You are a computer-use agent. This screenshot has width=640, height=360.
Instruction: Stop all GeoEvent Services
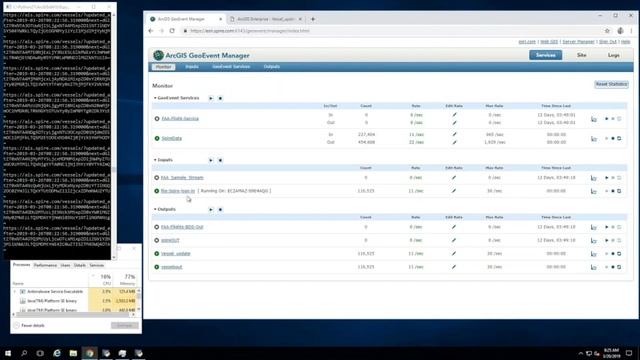pos(220,98)
